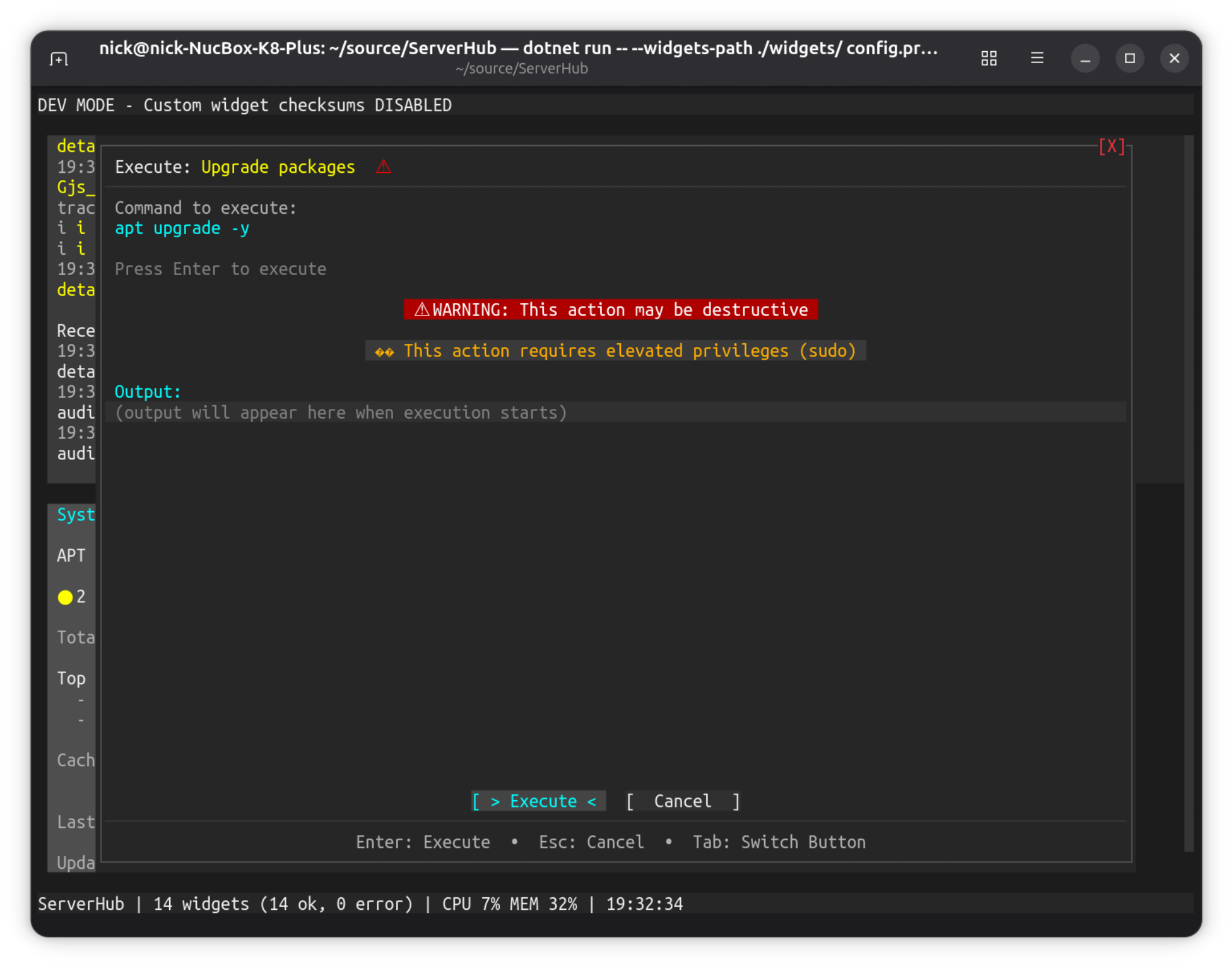This screenshot has width=1232, height=967.
Task: Open the terminal grid overview icon
Action: point(989,58)
